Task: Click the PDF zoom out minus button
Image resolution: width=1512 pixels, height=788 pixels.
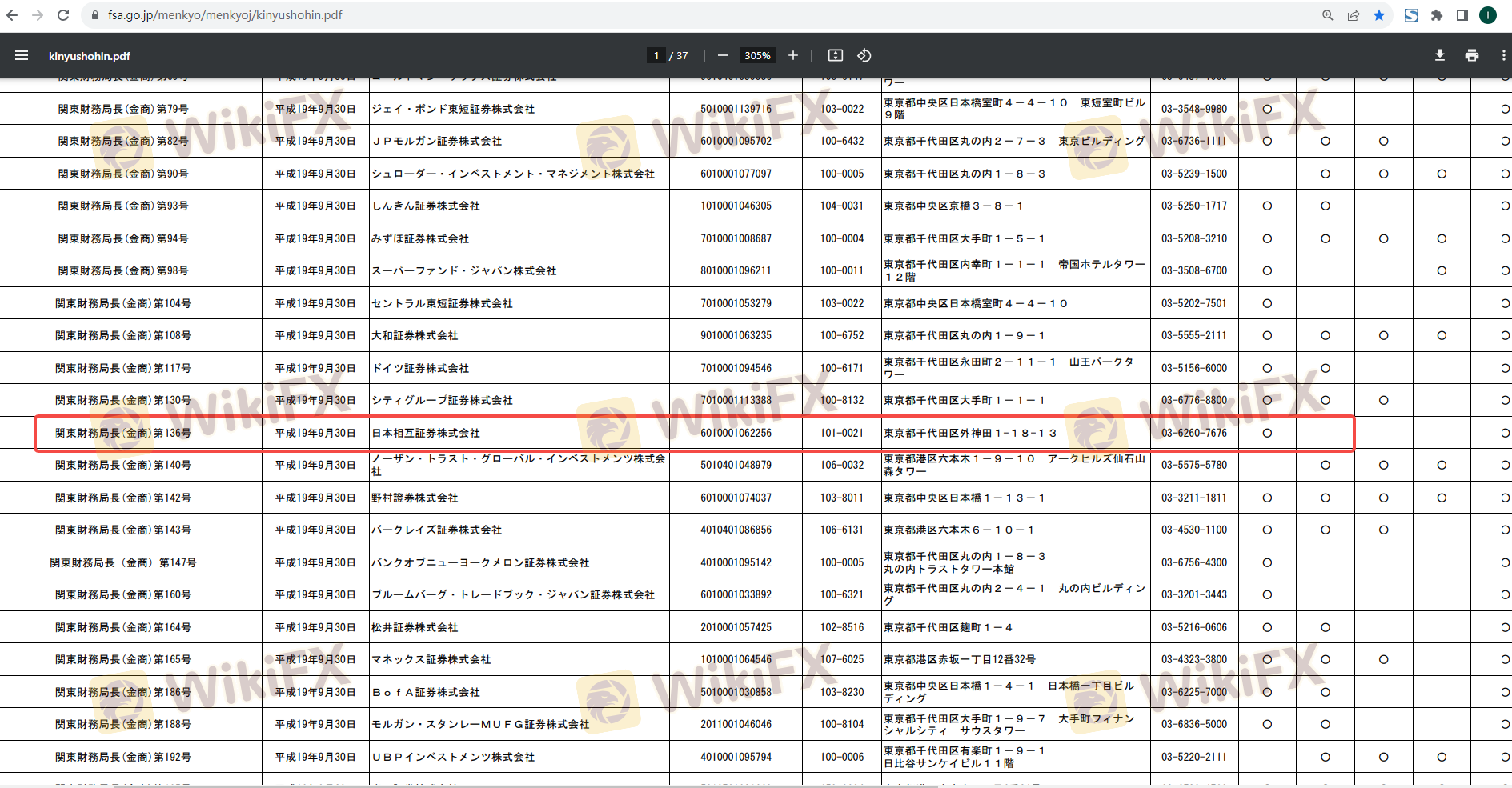Action: pyautogui.click(x=723, y=55)
